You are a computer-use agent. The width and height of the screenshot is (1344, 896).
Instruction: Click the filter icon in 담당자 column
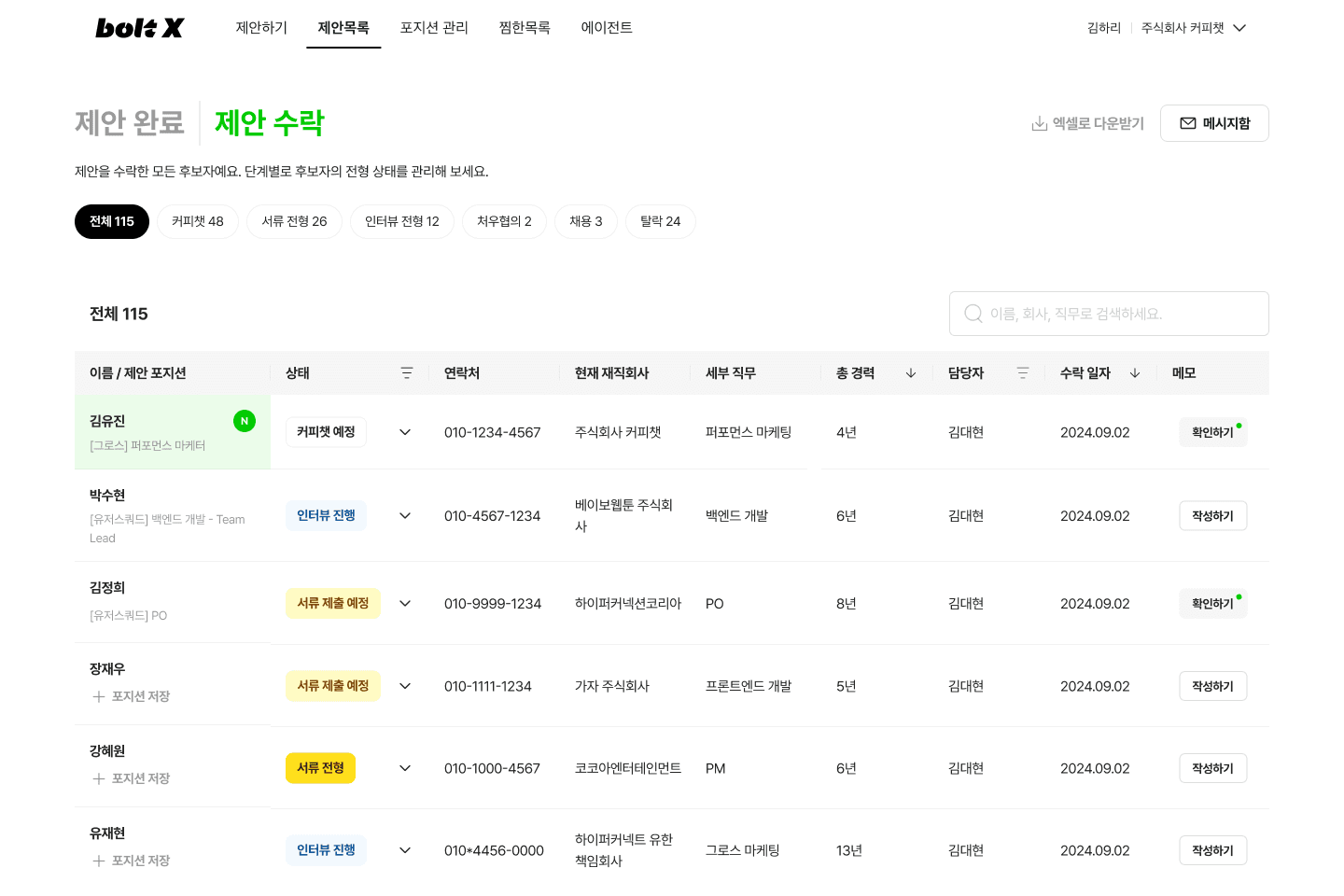point(1023,373)
